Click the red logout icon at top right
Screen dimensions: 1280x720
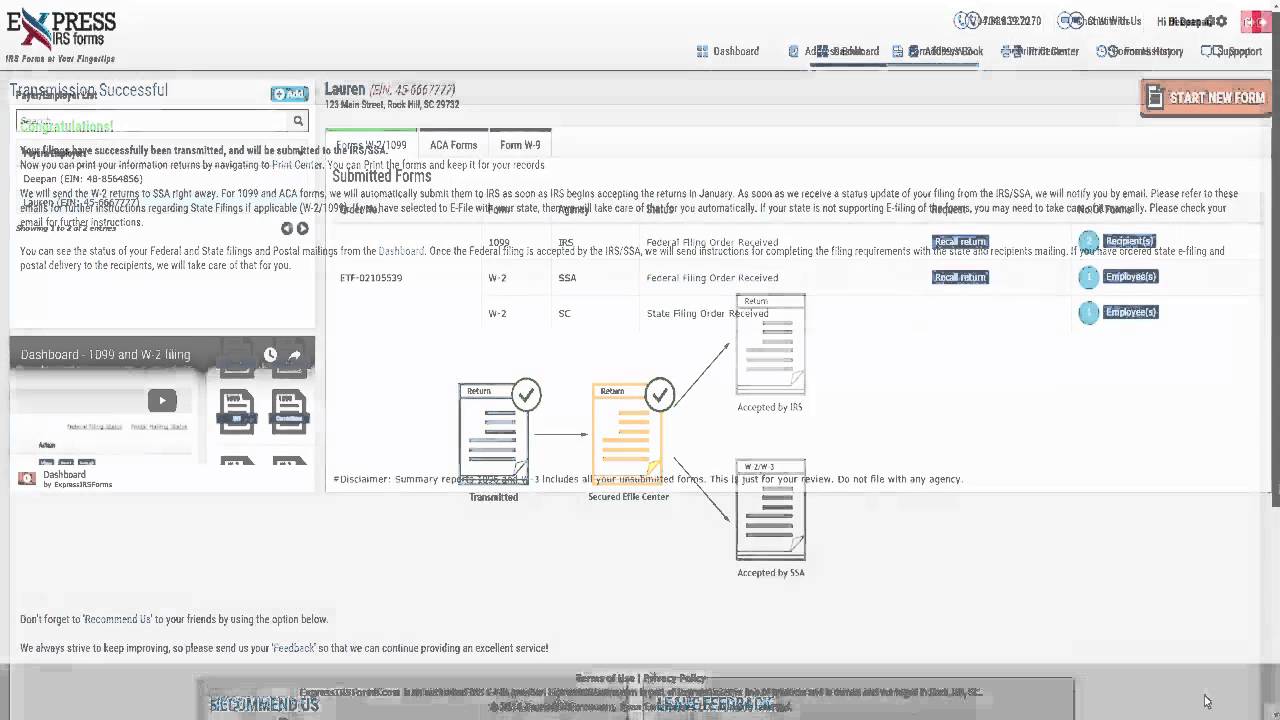pos(1255,21)
